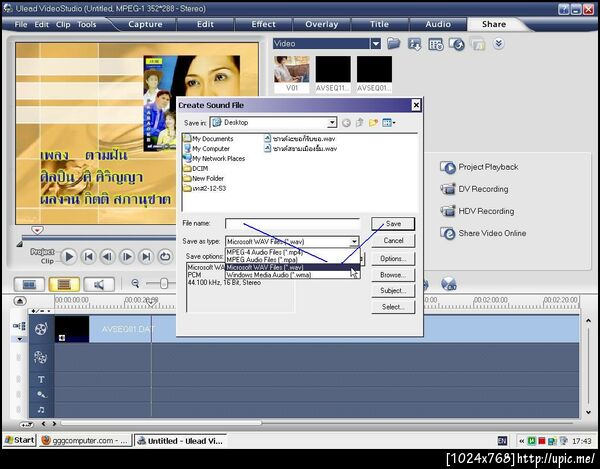Click the zoom out magnifier icon
This screenshot has width=600, height=469.
(x=135, y=283)
